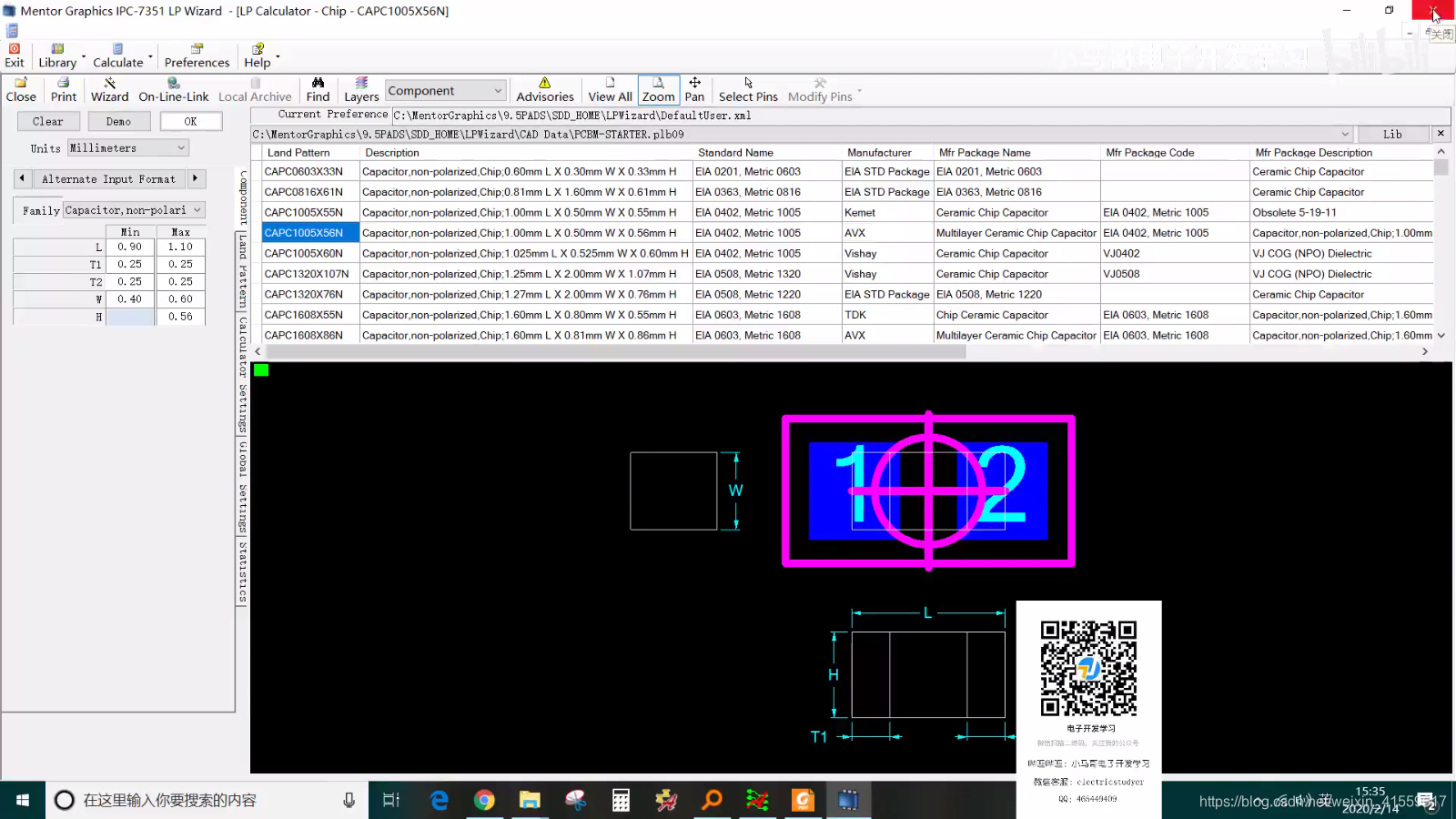Click the View All tool
1456x819 pixels.
coord(610,89)
